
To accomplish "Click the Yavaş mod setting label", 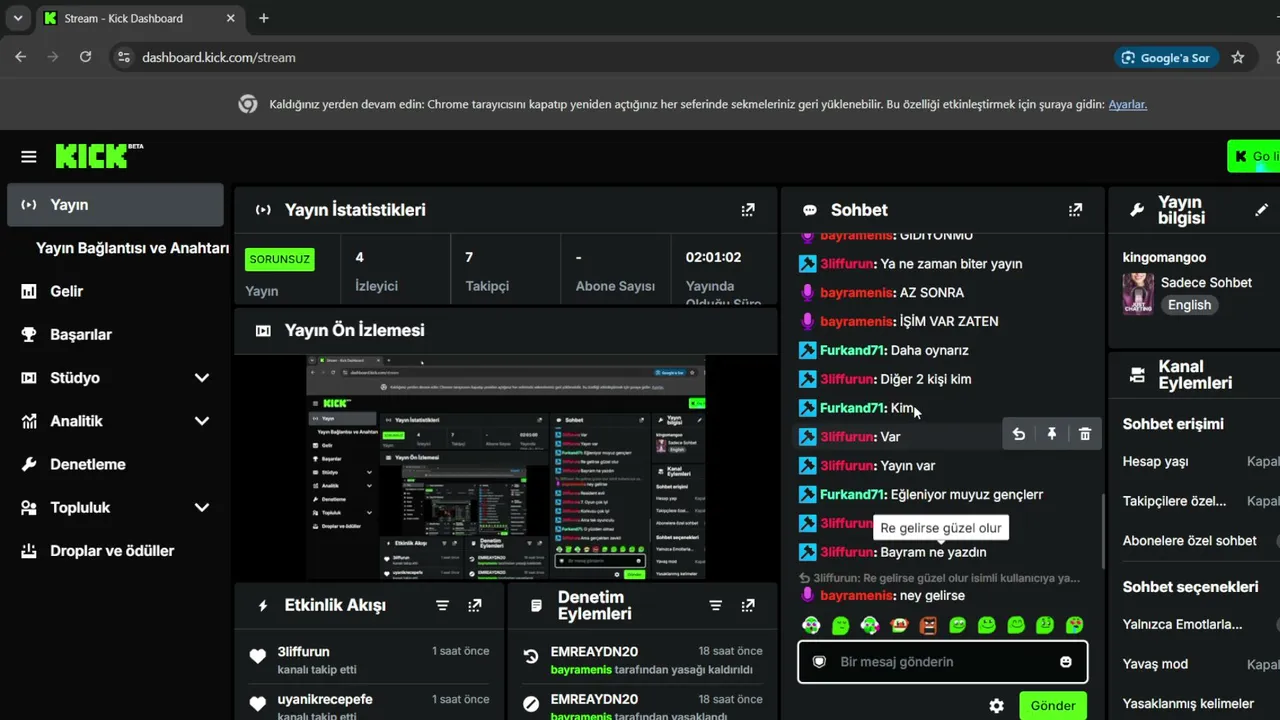I will pyautogui.click(x=1155, y=665).
